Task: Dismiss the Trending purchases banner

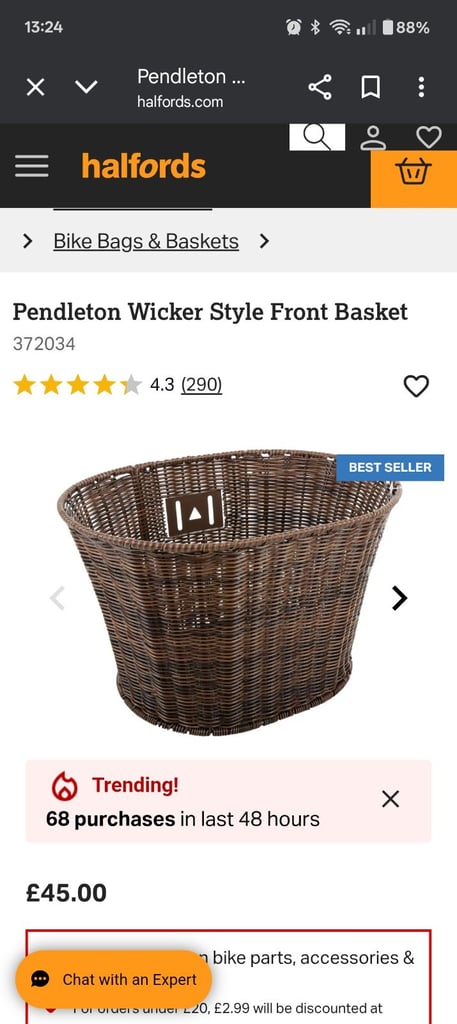Action: 390,799
